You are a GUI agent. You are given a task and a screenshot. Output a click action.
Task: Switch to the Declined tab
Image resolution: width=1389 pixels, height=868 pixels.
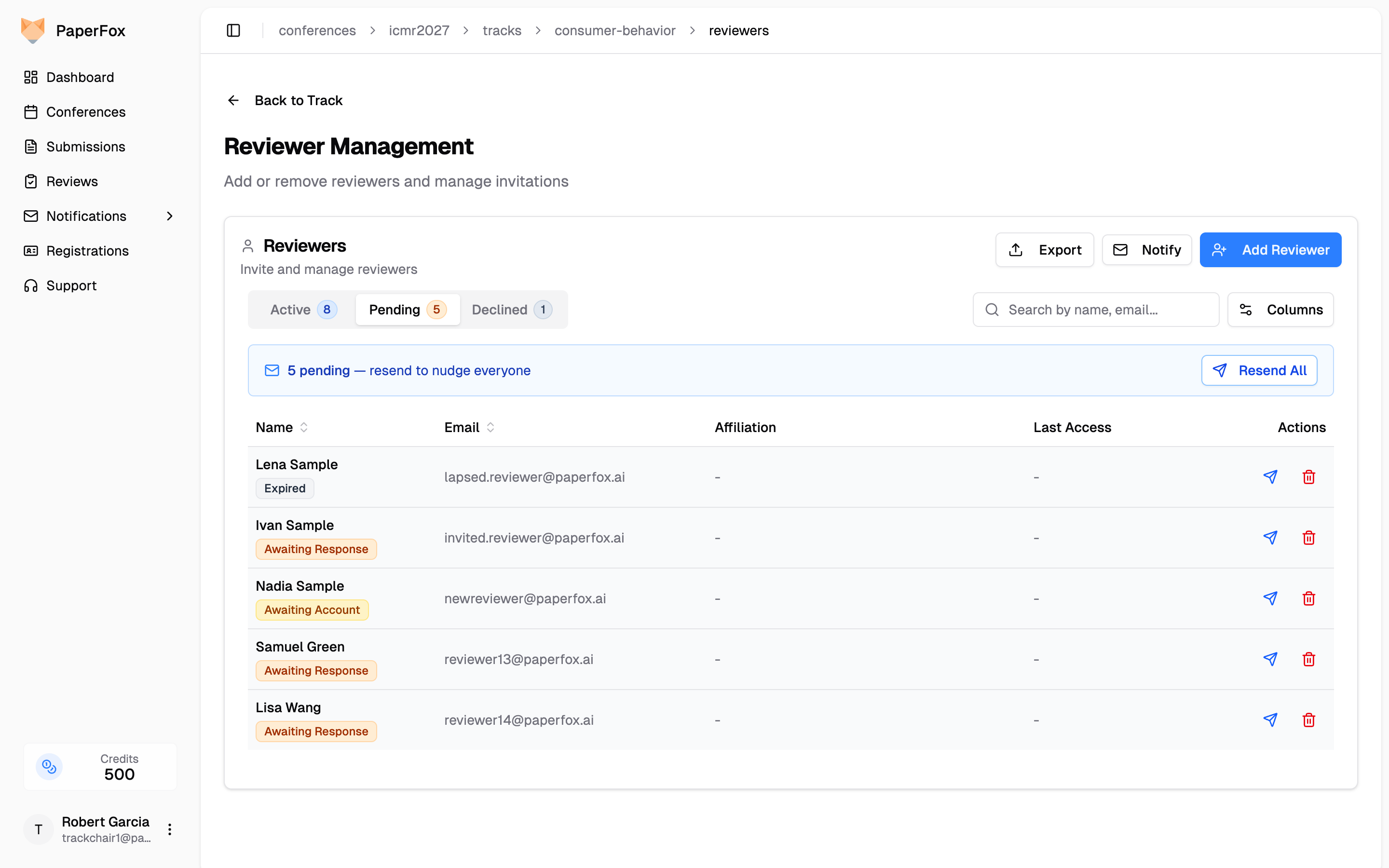tap(511, 310)
